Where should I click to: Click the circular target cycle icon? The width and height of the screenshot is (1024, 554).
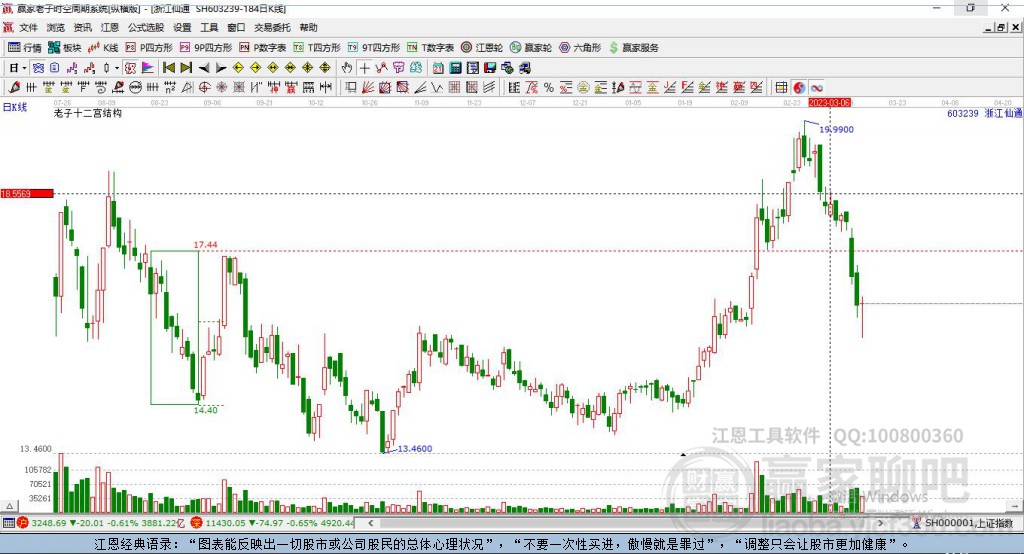click(x=204, y=88)
